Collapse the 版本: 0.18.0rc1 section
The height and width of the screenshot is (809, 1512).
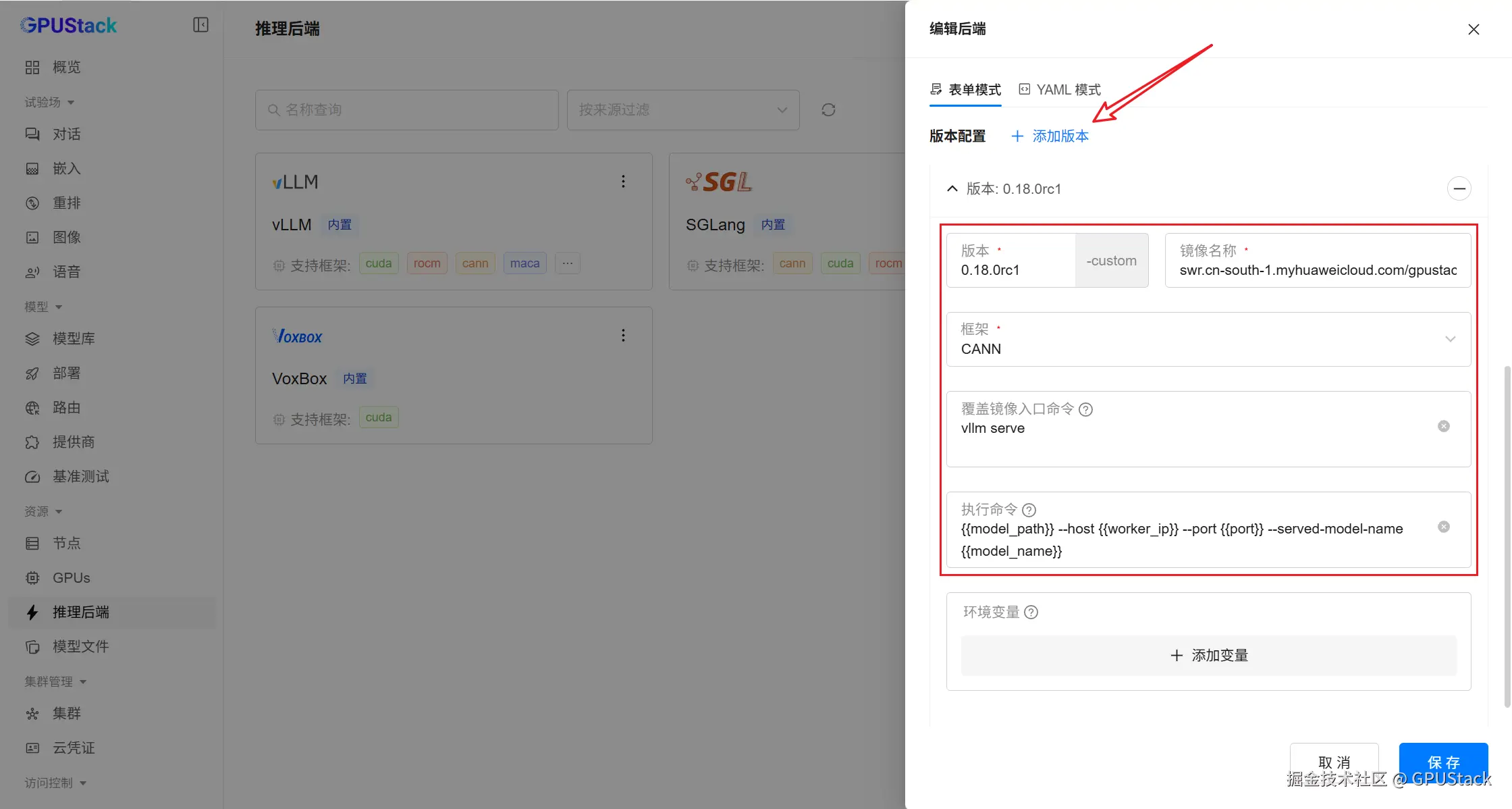pyautogui.click(x=952, y=188)
